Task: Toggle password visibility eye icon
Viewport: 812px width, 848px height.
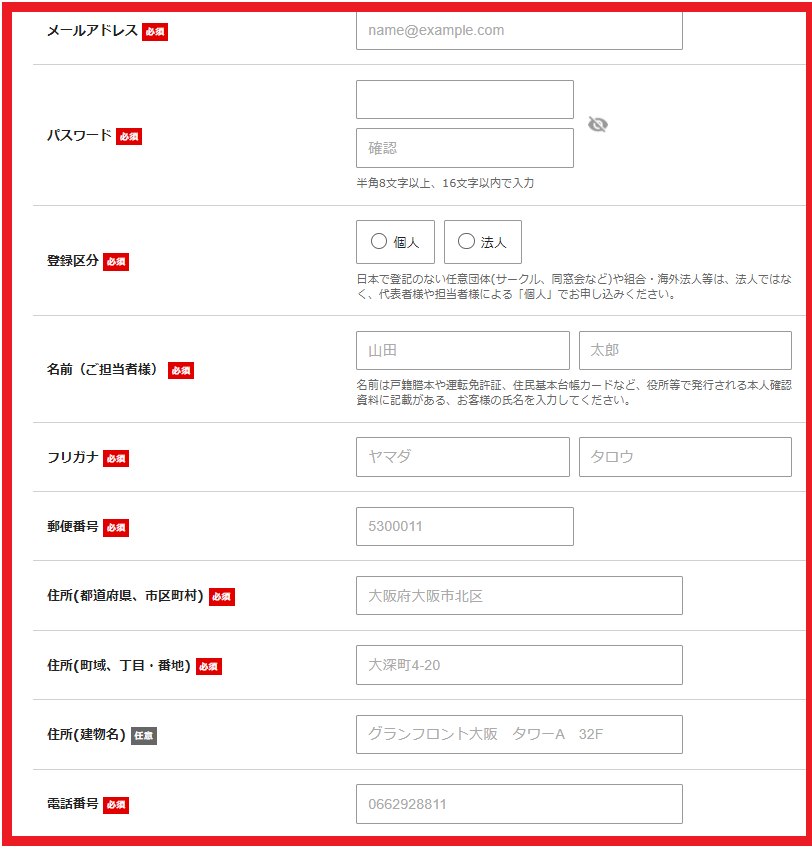Action: tap(597, 124)
